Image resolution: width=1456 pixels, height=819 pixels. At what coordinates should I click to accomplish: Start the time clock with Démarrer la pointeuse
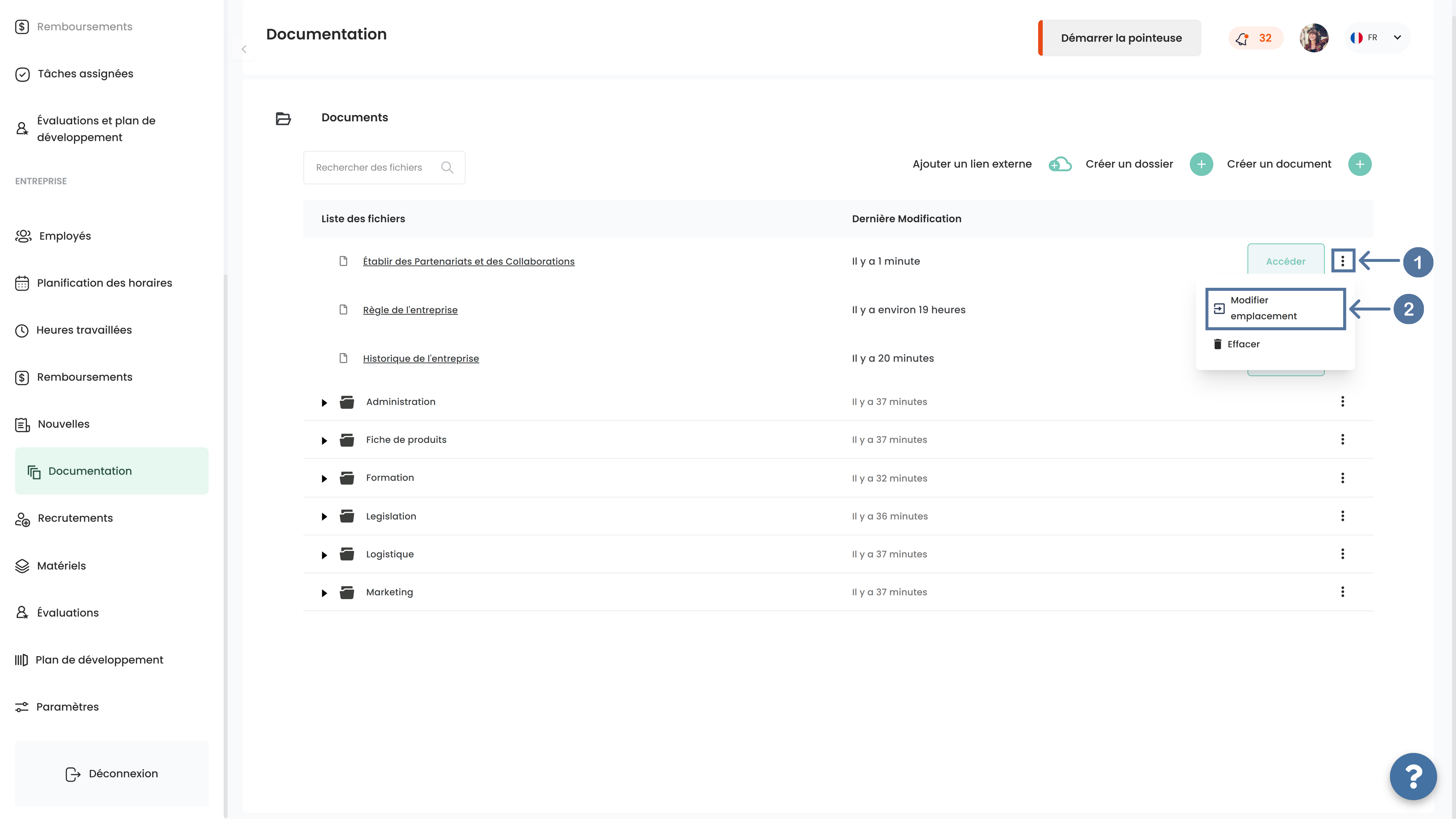pyautogui.click(x=1120, y=38)
